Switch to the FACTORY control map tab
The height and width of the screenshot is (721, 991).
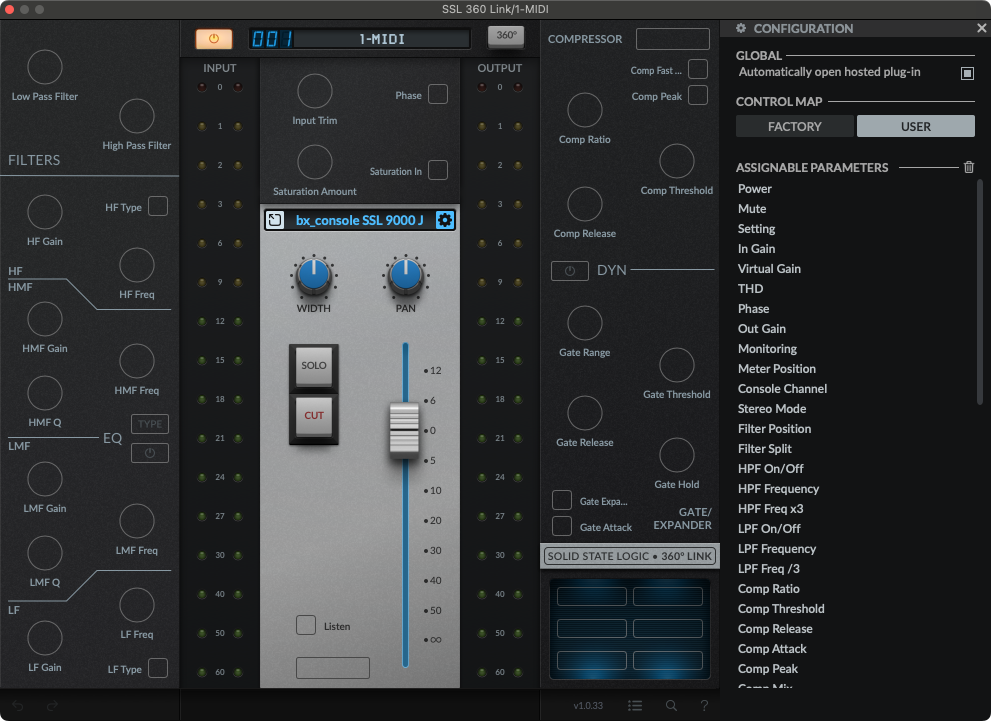pyautogui.click(x=794, y=126)
